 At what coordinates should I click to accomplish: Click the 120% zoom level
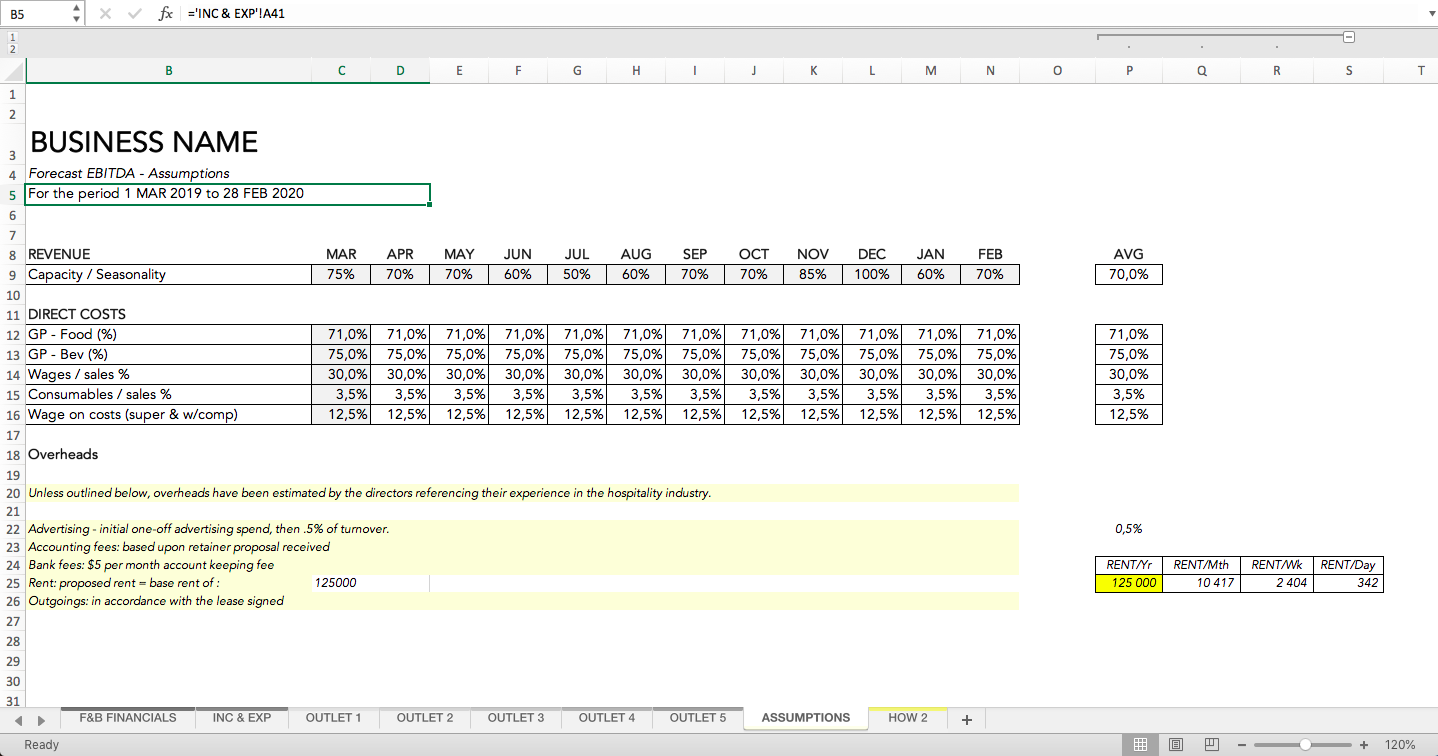click(x=1399, y=745)
